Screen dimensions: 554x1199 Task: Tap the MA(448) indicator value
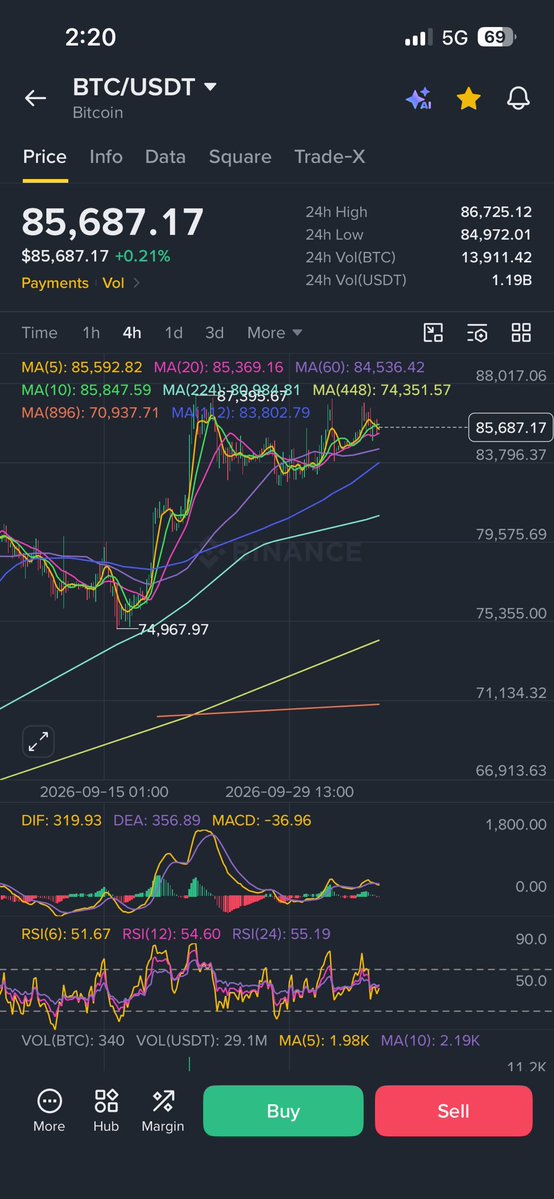coord(382,390)
